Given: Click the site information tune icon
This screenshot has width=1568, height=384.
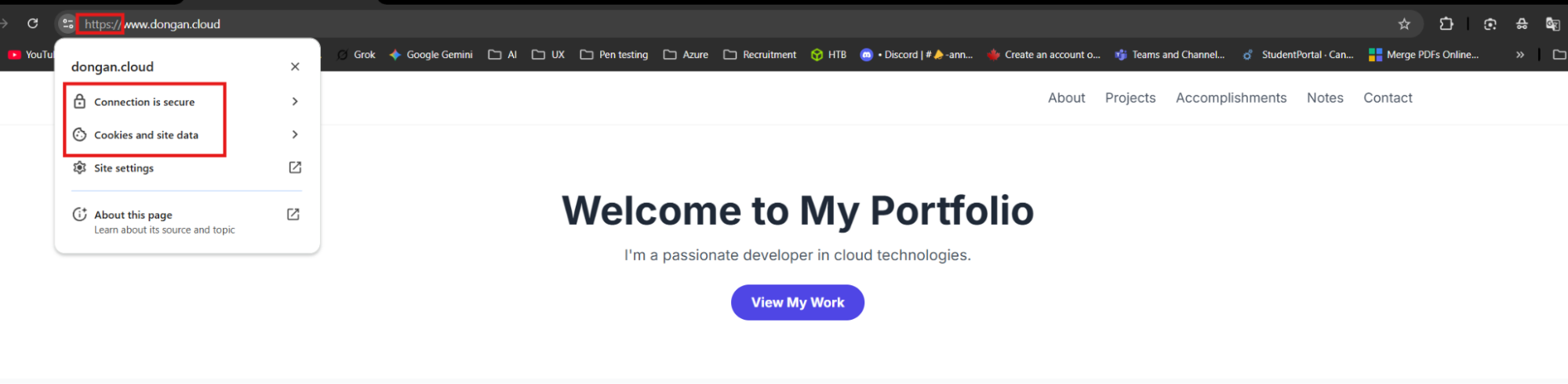Looking at the screenshot, I should pyautogui.click(x=67, y=24).
